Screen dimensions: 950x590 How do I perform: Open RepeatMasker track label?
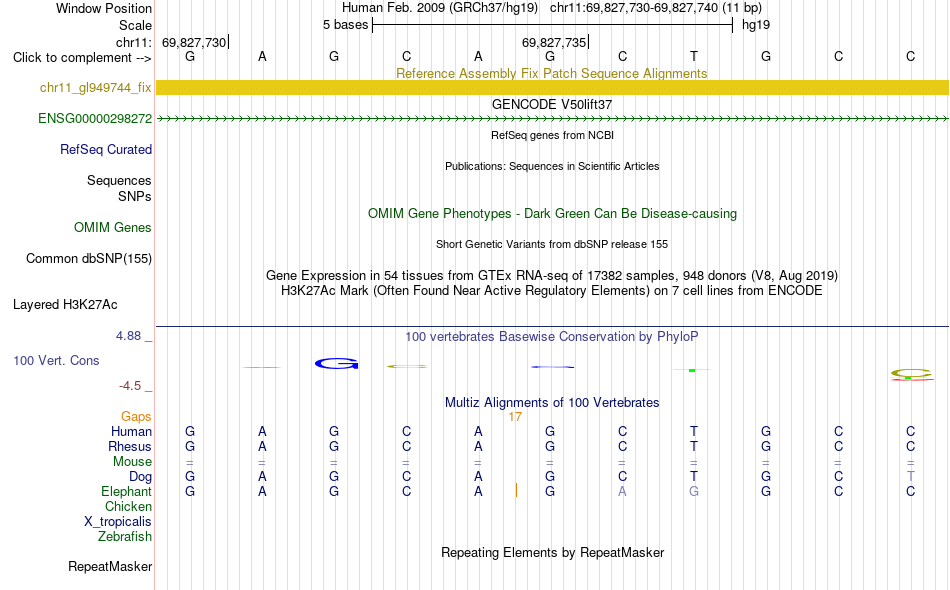pos(110,567)
